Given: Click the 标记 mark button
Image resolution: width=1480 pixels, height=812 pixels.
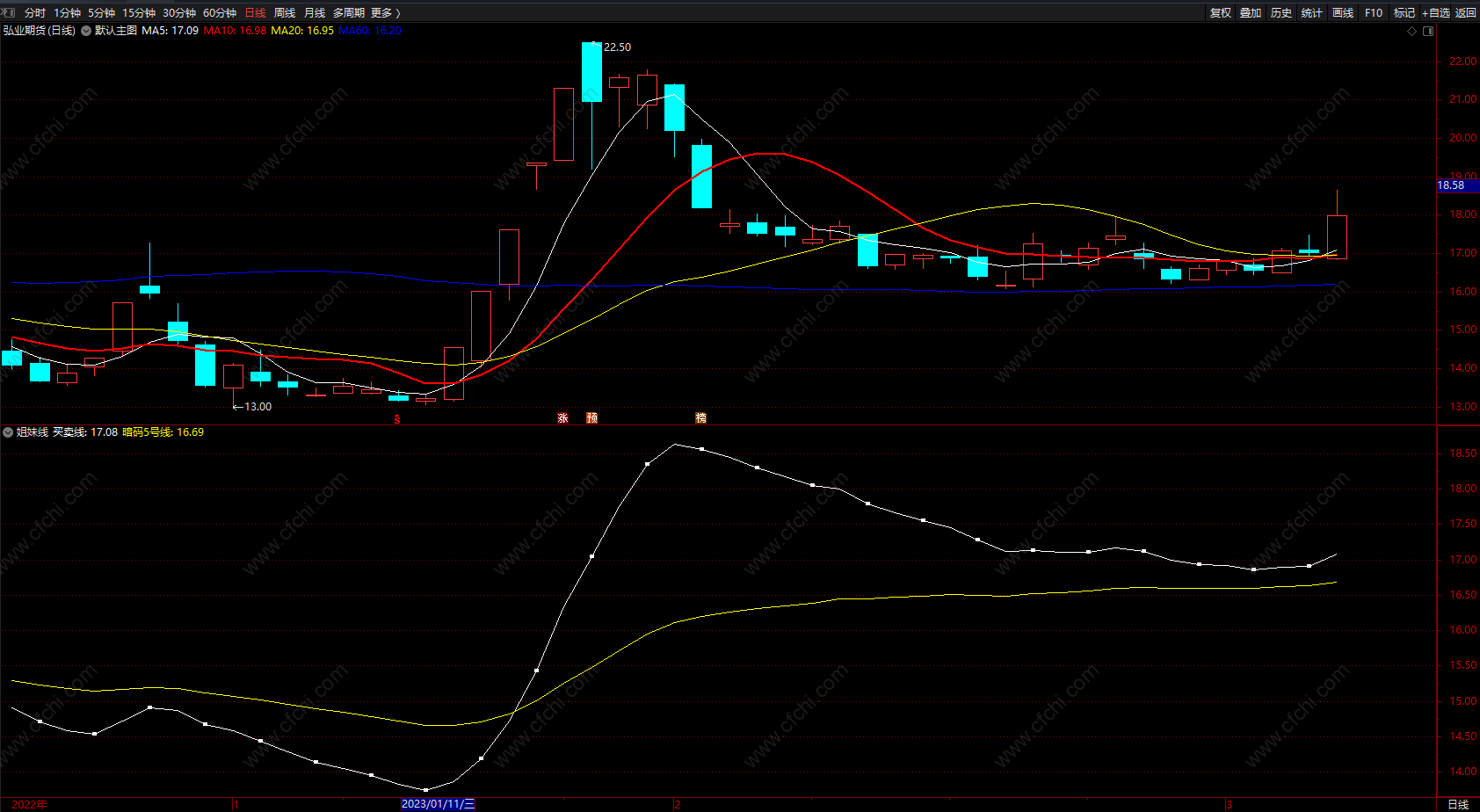Looking at the screenshot, I should (1404, 13).
